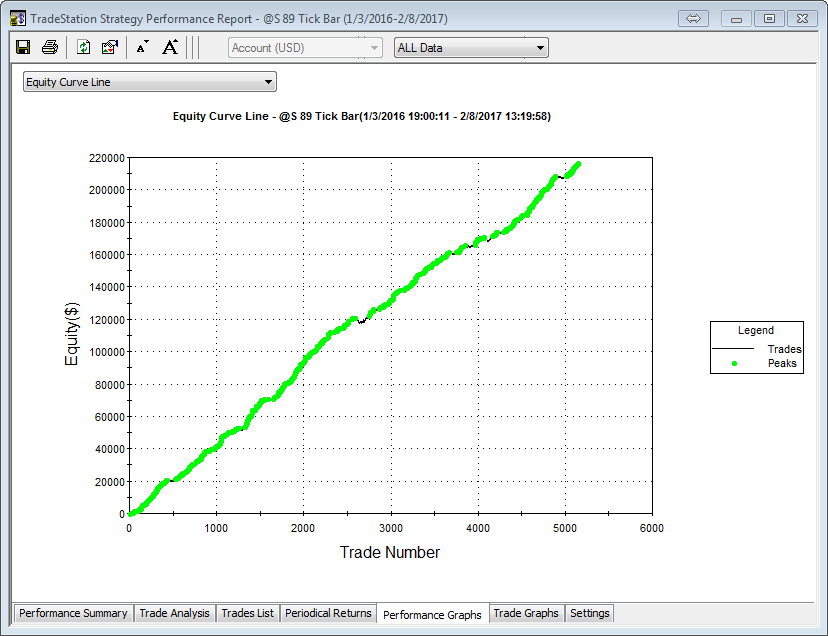
Task: Click the Print report icon
Action: [x=49, y=47]
